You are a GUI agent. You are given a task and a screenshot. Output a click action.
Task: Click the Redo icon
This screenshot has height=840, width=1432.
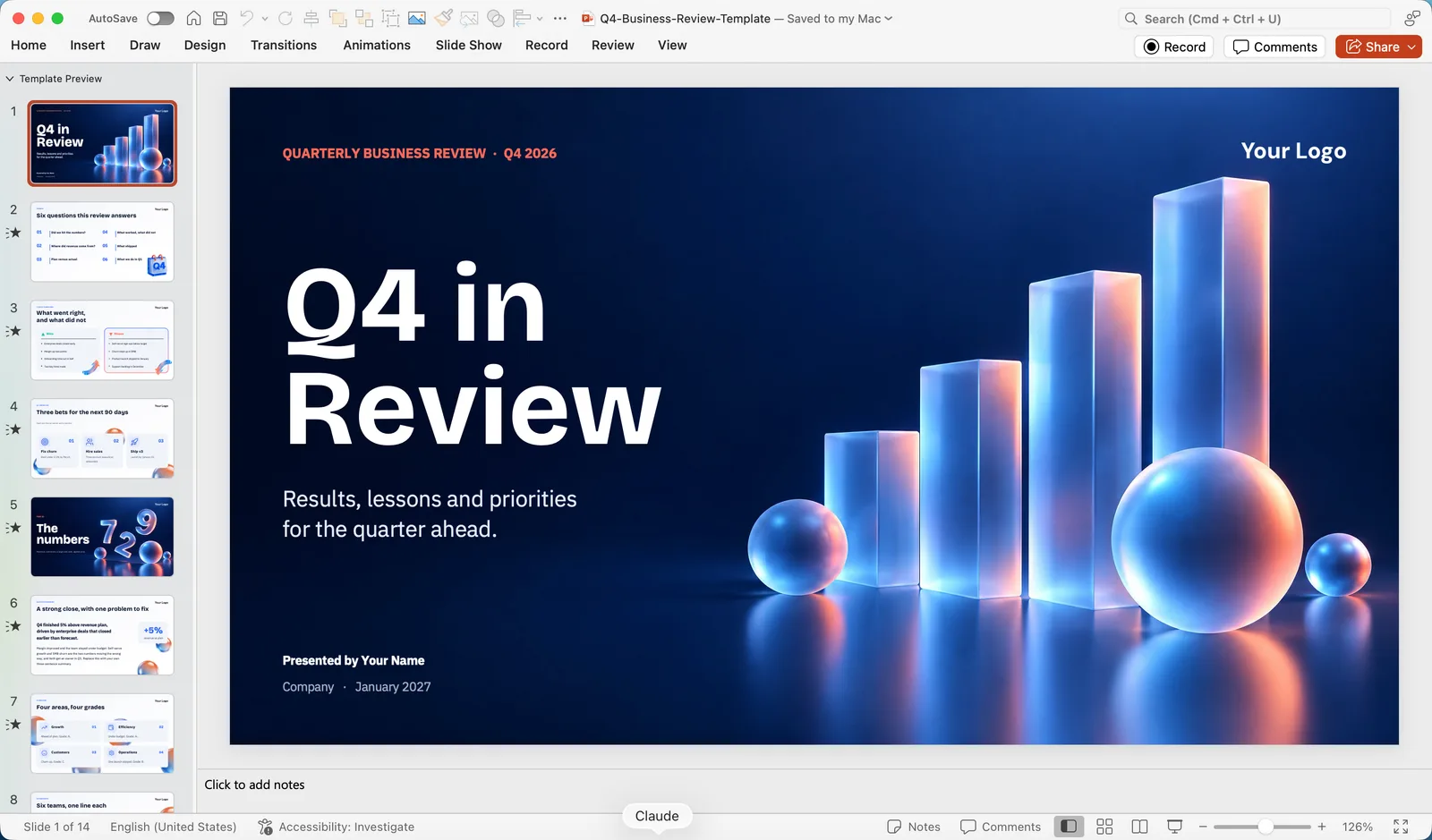pyautogui.click(x=286, y=18)
